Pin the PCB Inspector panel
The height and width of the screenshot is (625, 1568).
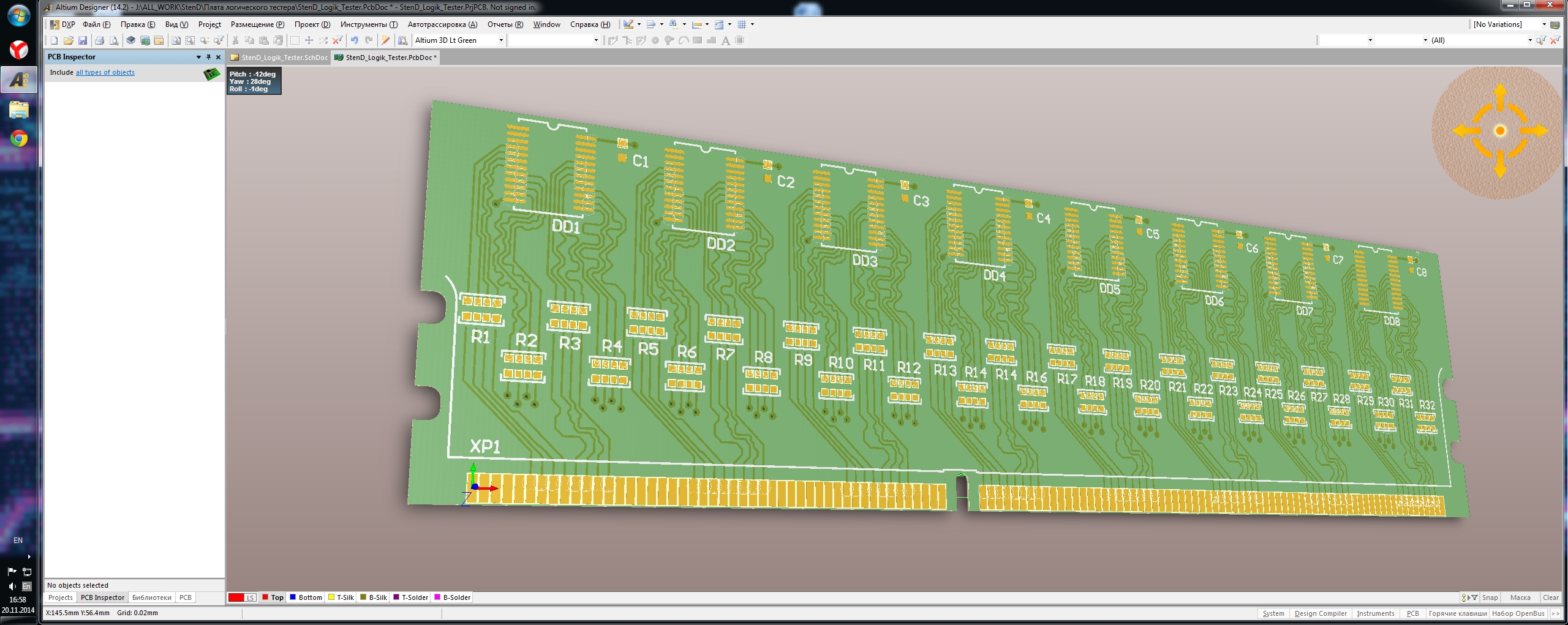(208, 57)
